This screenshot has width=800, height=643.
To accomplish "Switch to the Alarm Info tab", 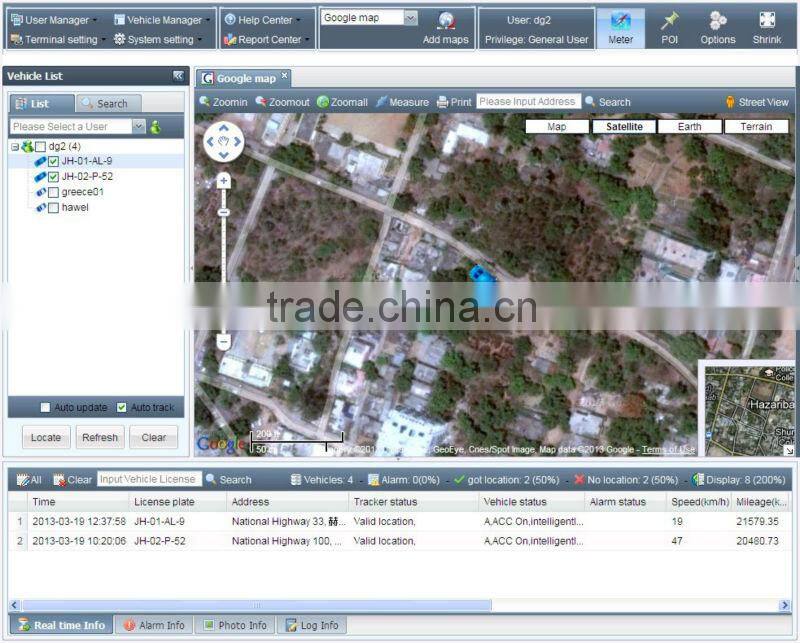I will (155, 624).
